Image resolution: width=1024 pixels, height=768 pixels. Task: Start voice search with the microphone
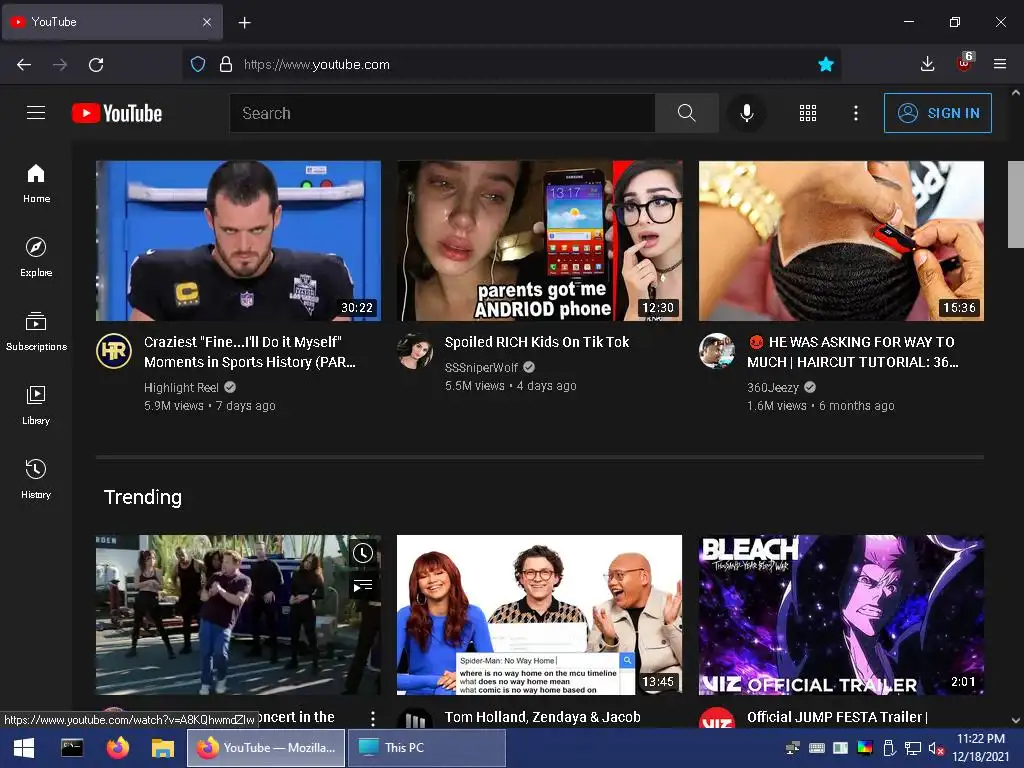(746, 113)
